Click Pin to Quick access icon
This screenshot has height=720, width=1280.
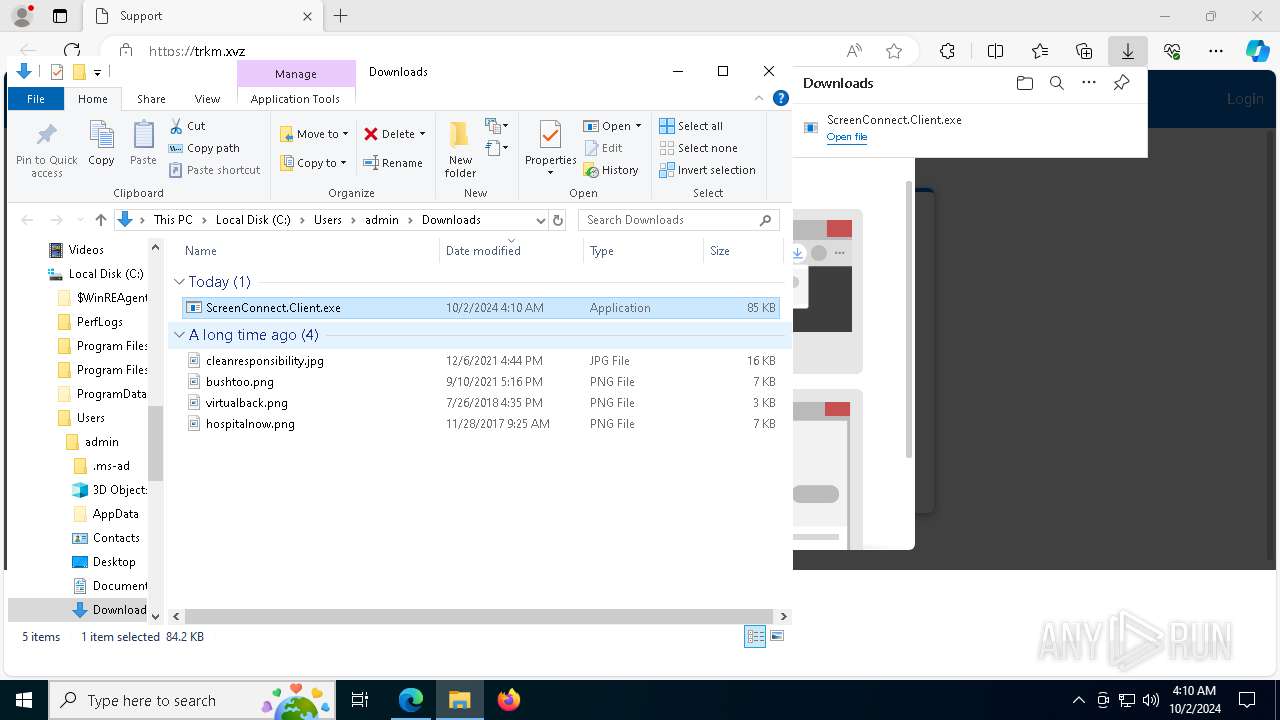click(46, 150)
